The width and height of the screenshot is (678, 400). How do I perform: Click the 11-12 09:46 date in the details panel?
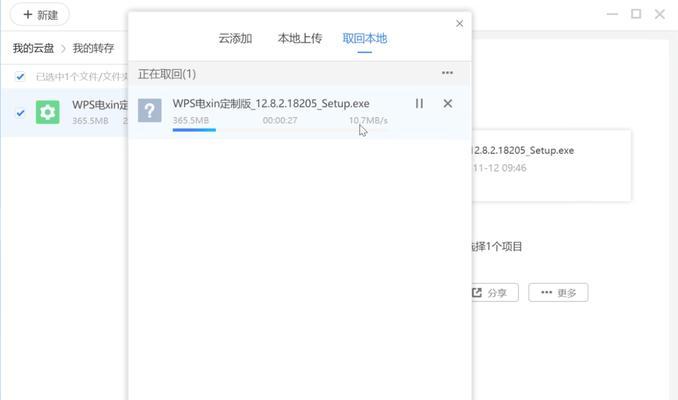[499, 168]
